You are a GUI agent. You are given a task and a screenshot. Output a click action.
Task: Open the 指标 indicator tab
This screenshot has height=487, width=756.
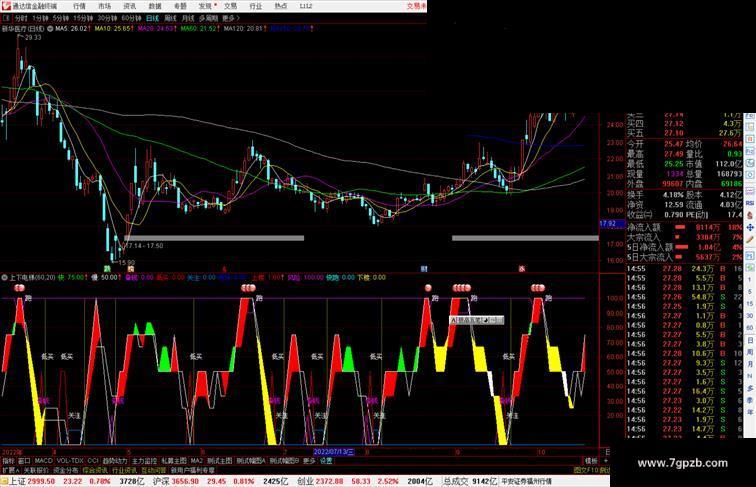pos(8,461)
